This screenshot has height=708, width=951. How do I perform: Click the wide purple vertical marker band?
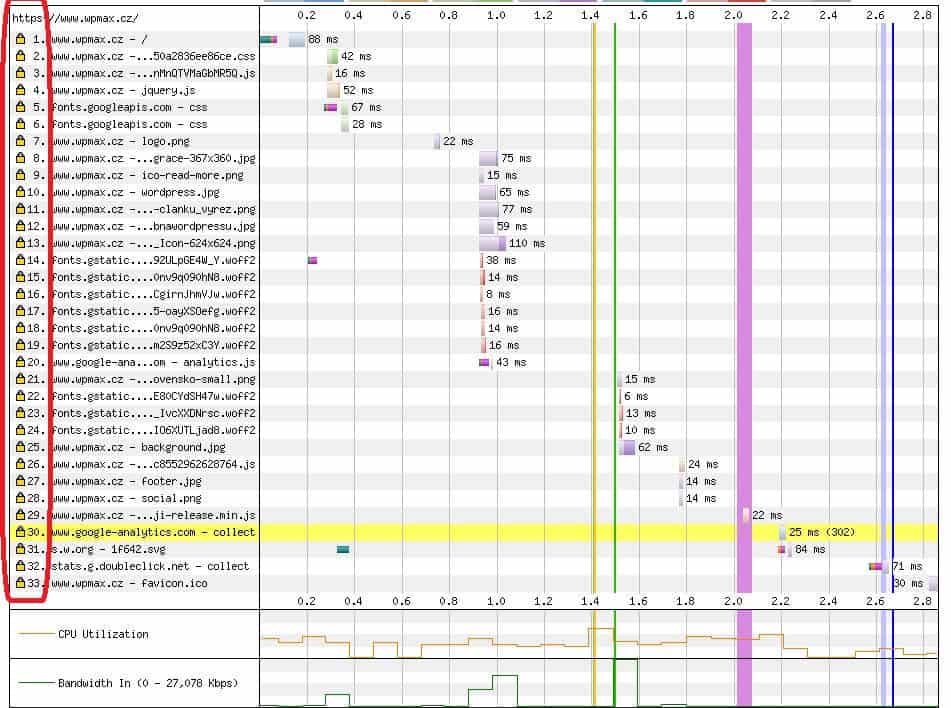[744, 300]
